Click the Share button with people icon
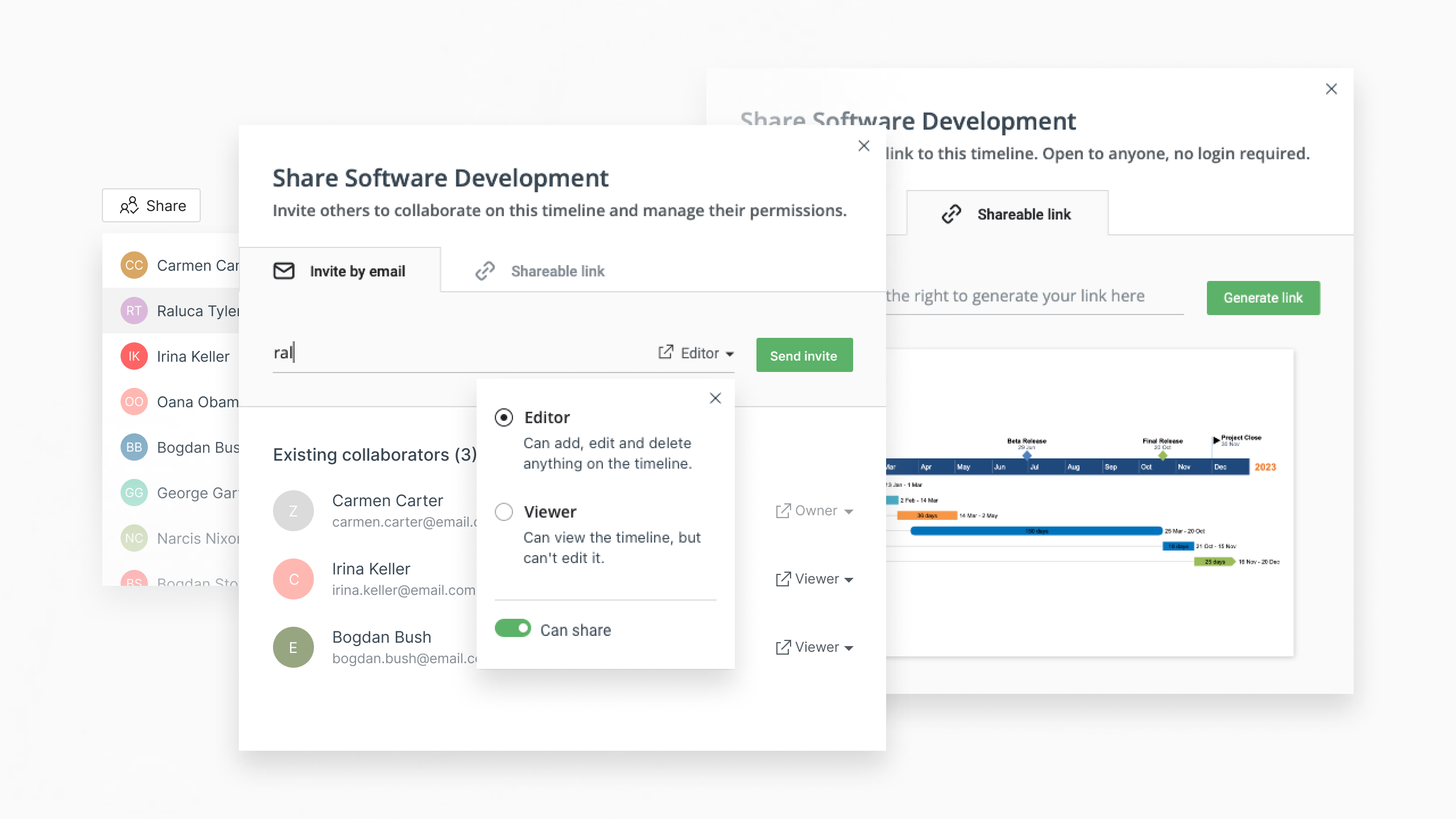The height and width of the screenshot is (819, 1456). pos(151,205)
